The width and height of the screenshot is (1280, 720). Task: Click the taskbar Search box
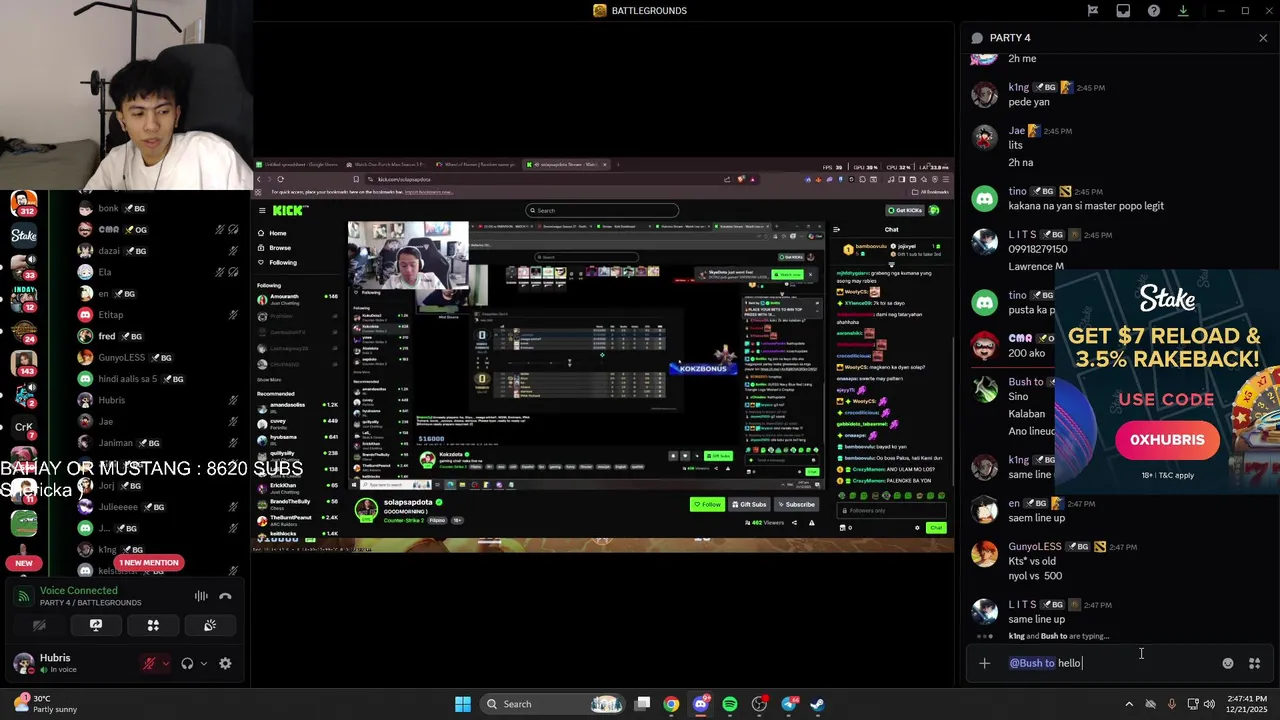554,704
